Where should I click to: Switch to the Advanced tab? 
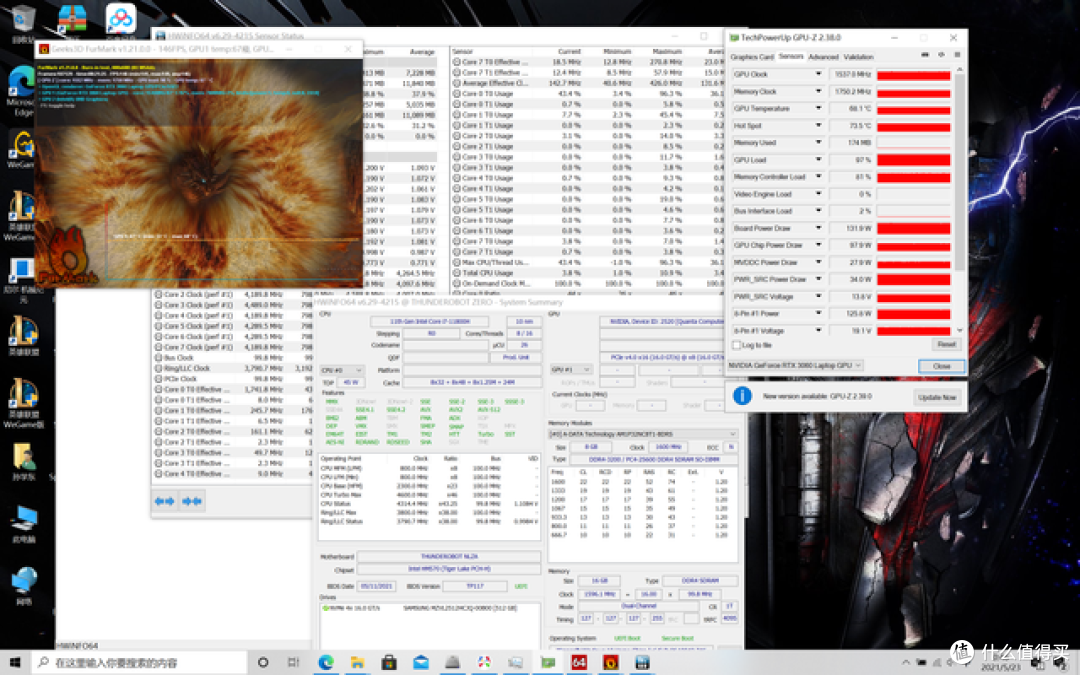click(823, 56)
